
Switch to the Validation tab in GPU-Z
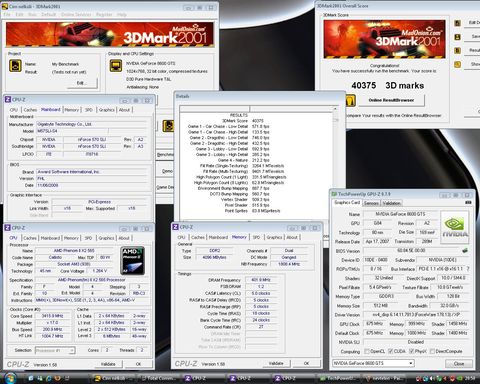pos(391,203)
